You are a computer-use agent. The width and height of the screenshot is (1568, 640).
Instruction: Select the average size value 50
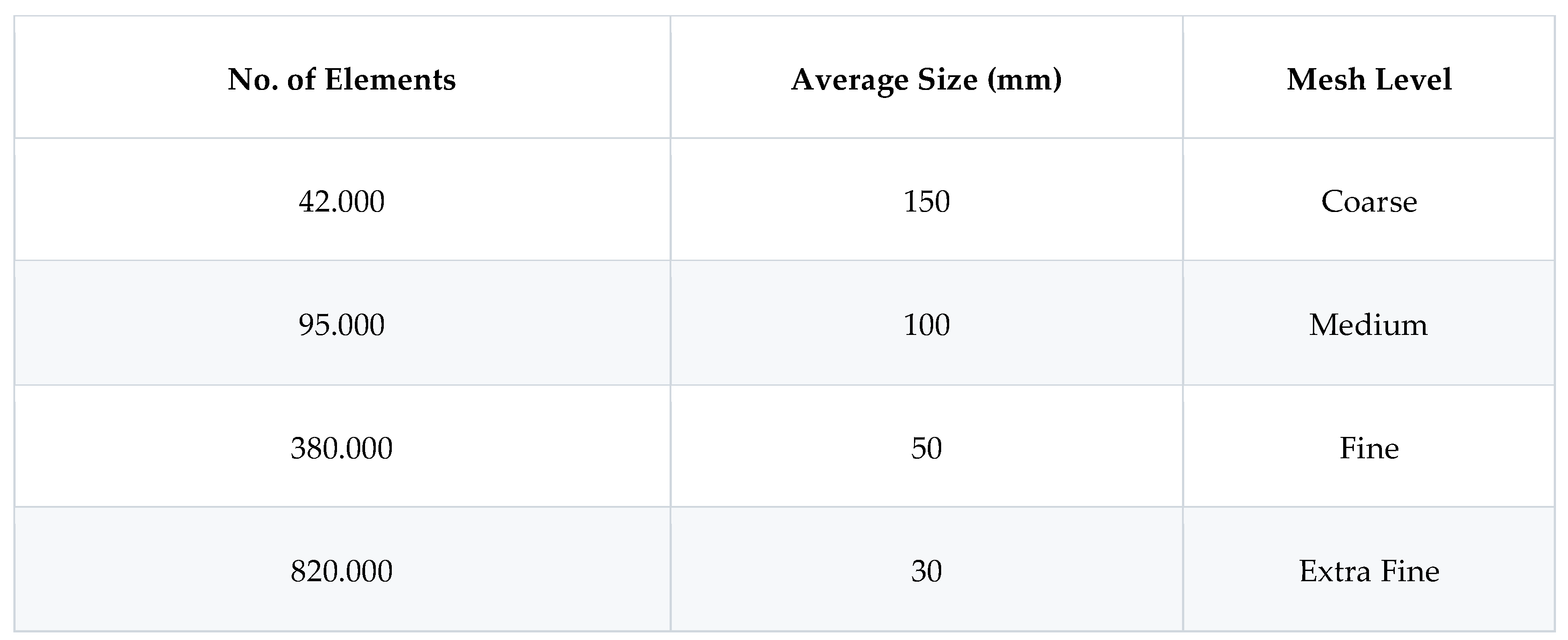pos(926,448)
